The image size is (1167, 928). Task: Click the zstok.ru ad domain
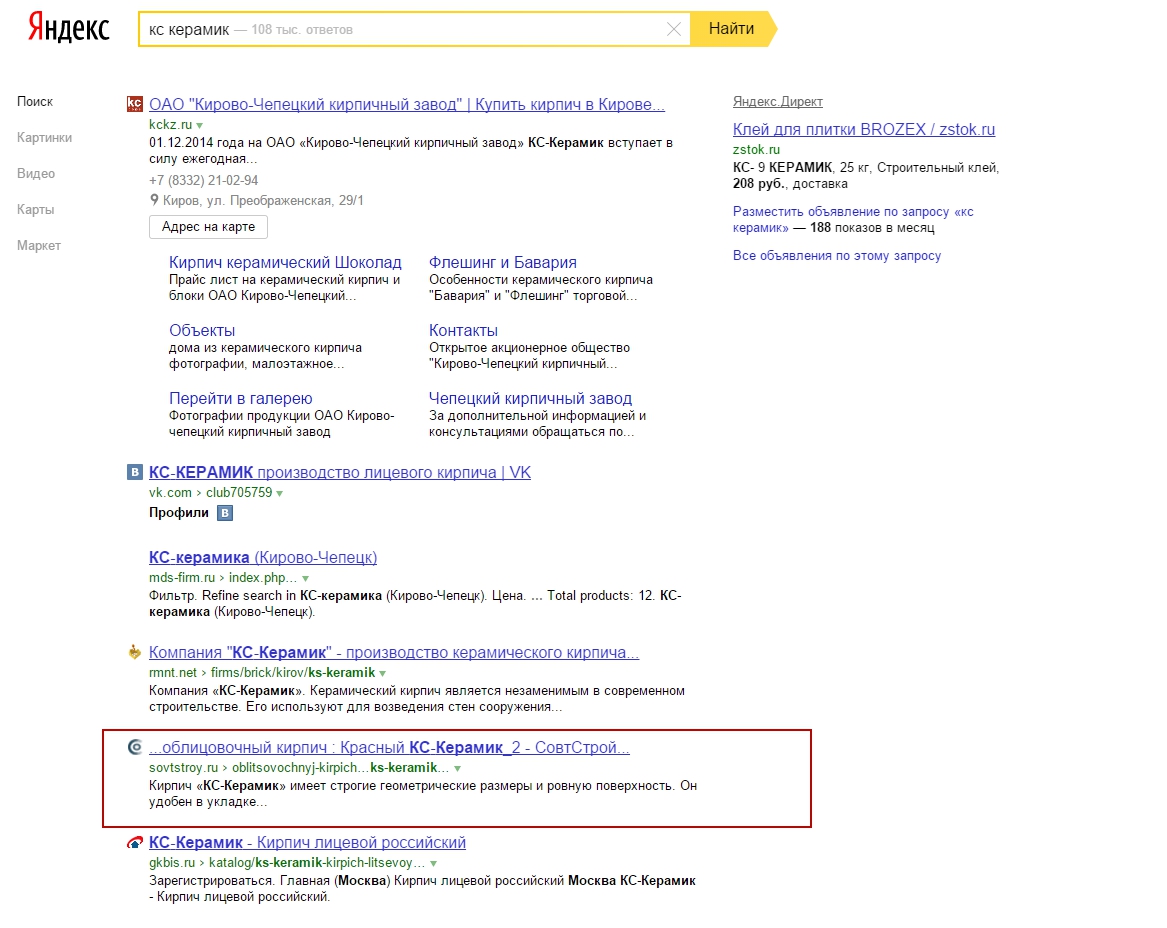click(756, 150)
